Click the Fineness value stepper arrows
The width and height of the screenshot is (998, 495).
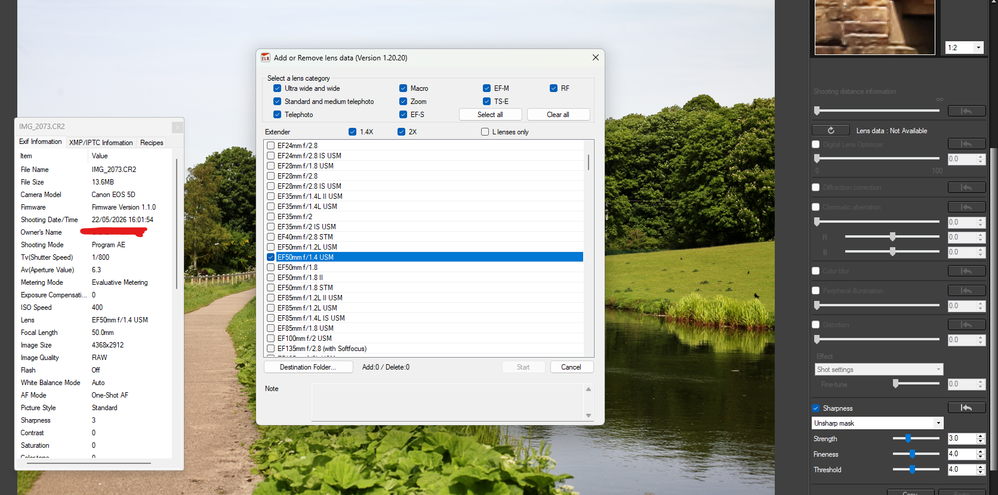click(x=980, y=454)
